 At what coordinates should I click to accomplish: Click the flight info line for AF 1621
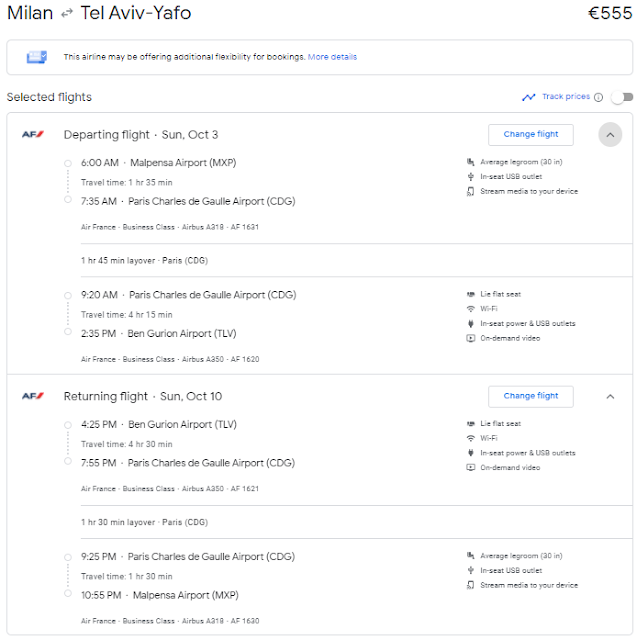tap(170, 489)
